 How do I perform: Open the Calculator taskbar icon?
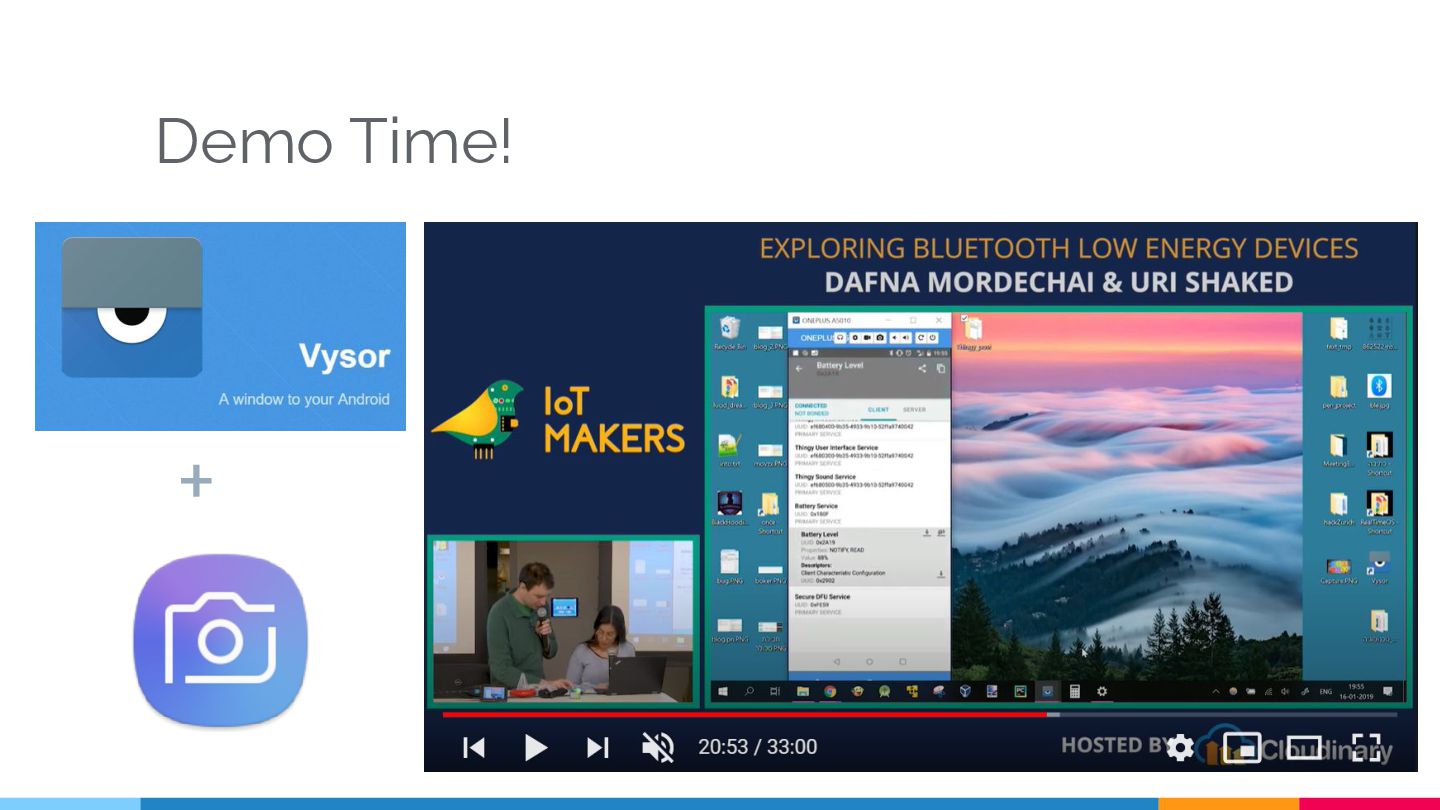pyautogui.click(x=1075, y=691)
